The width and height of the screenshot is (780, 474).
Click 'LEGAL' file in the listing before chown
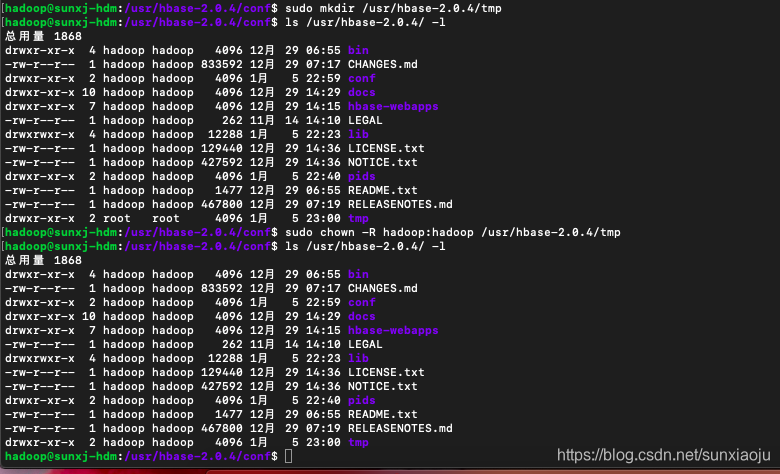tap(365, 120)
